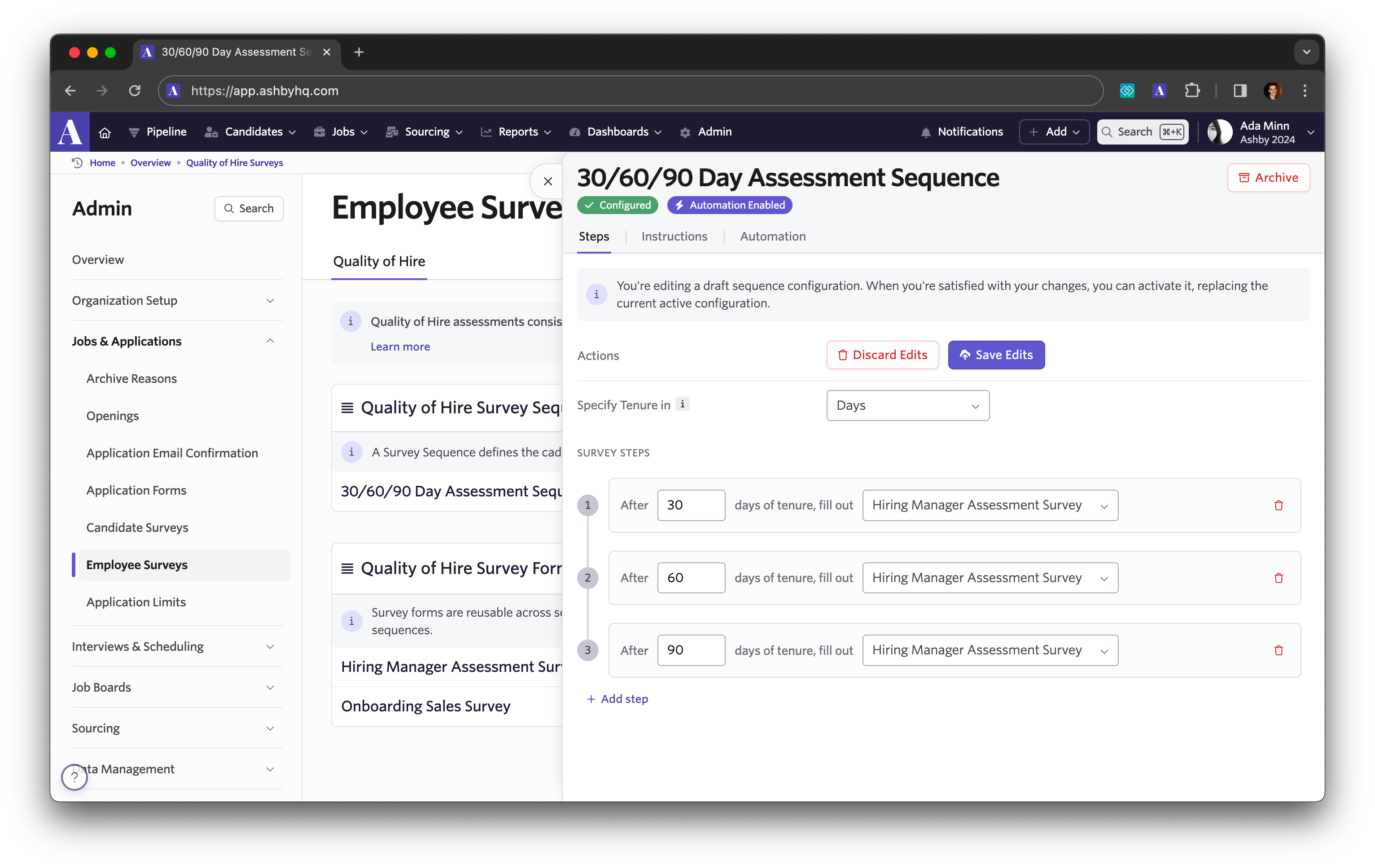Delete the 30-day survey step
The height and width of the screenshot is (868, 1375).
click(1278, 505)
